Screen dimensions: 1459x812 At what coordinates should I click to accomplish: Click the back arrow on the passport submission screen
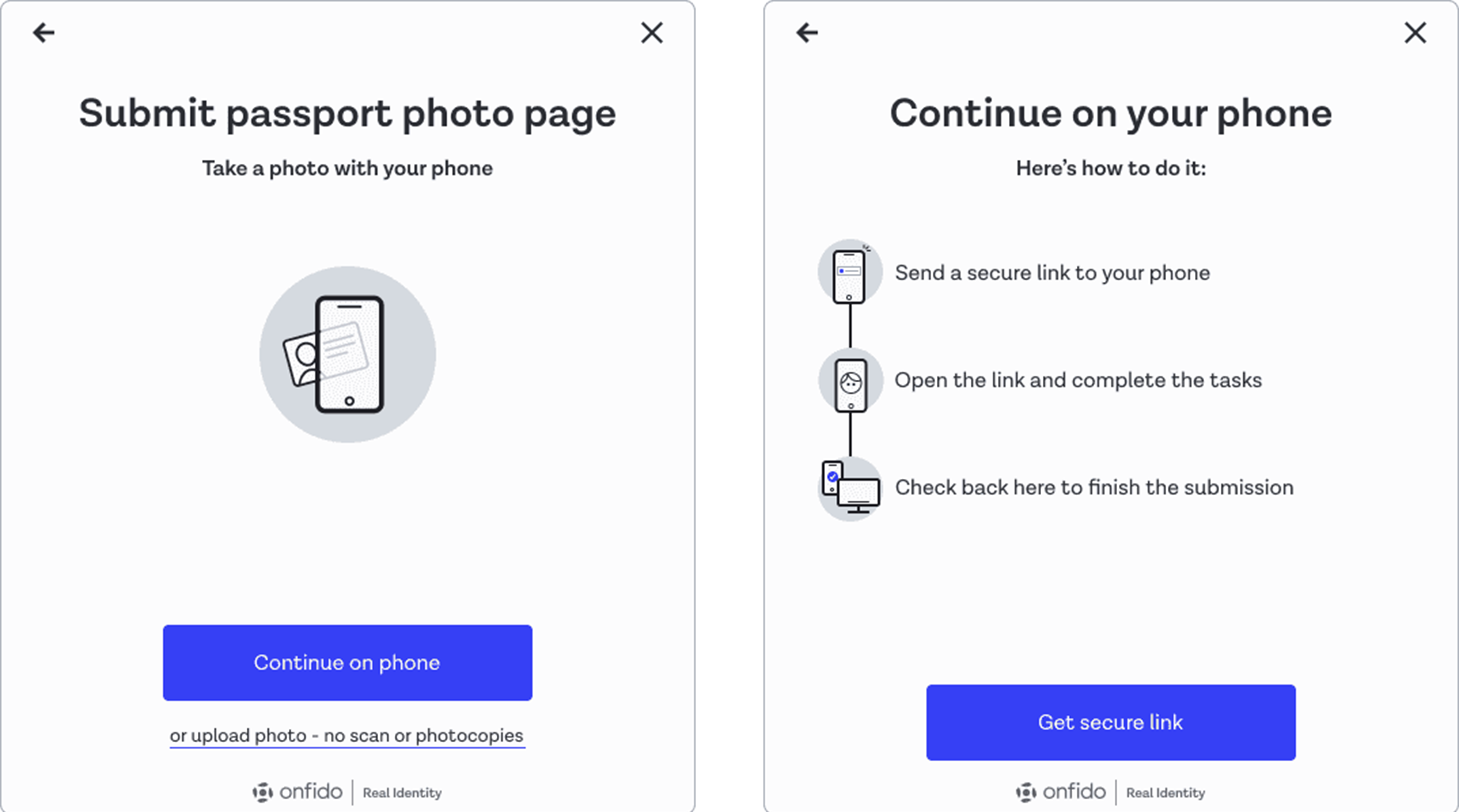coord(44,32)
